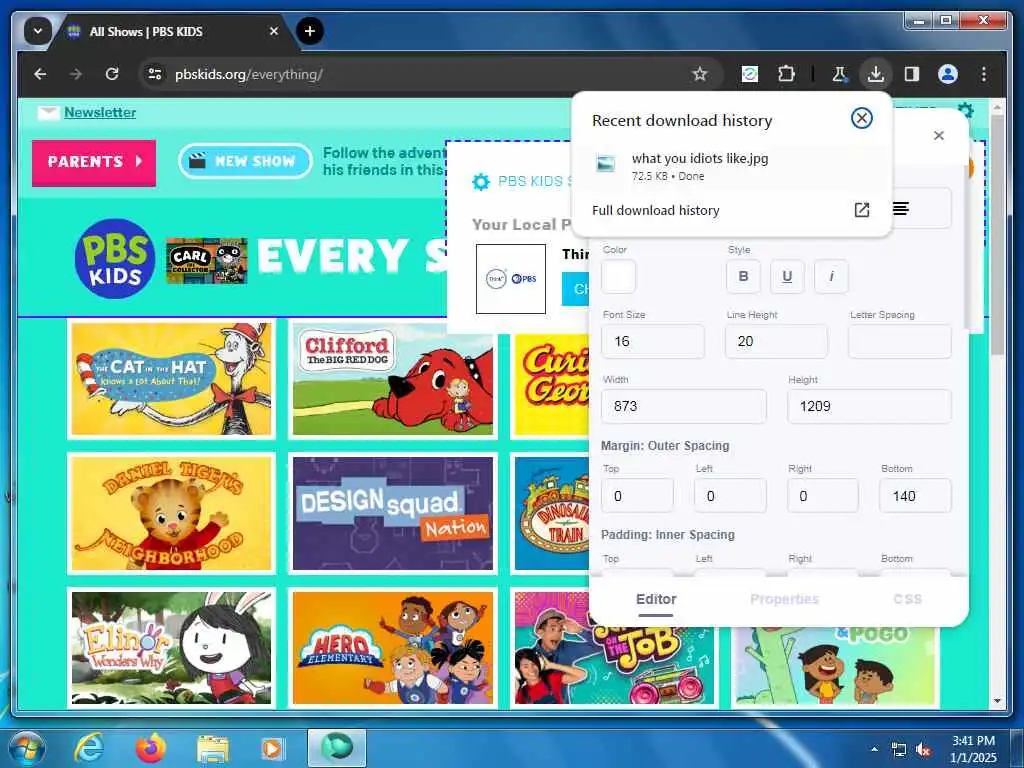Screen dimensions: 1024x768
Task: Toggle Underline style button
Action: pyautogui.click(x=787, y=276)
